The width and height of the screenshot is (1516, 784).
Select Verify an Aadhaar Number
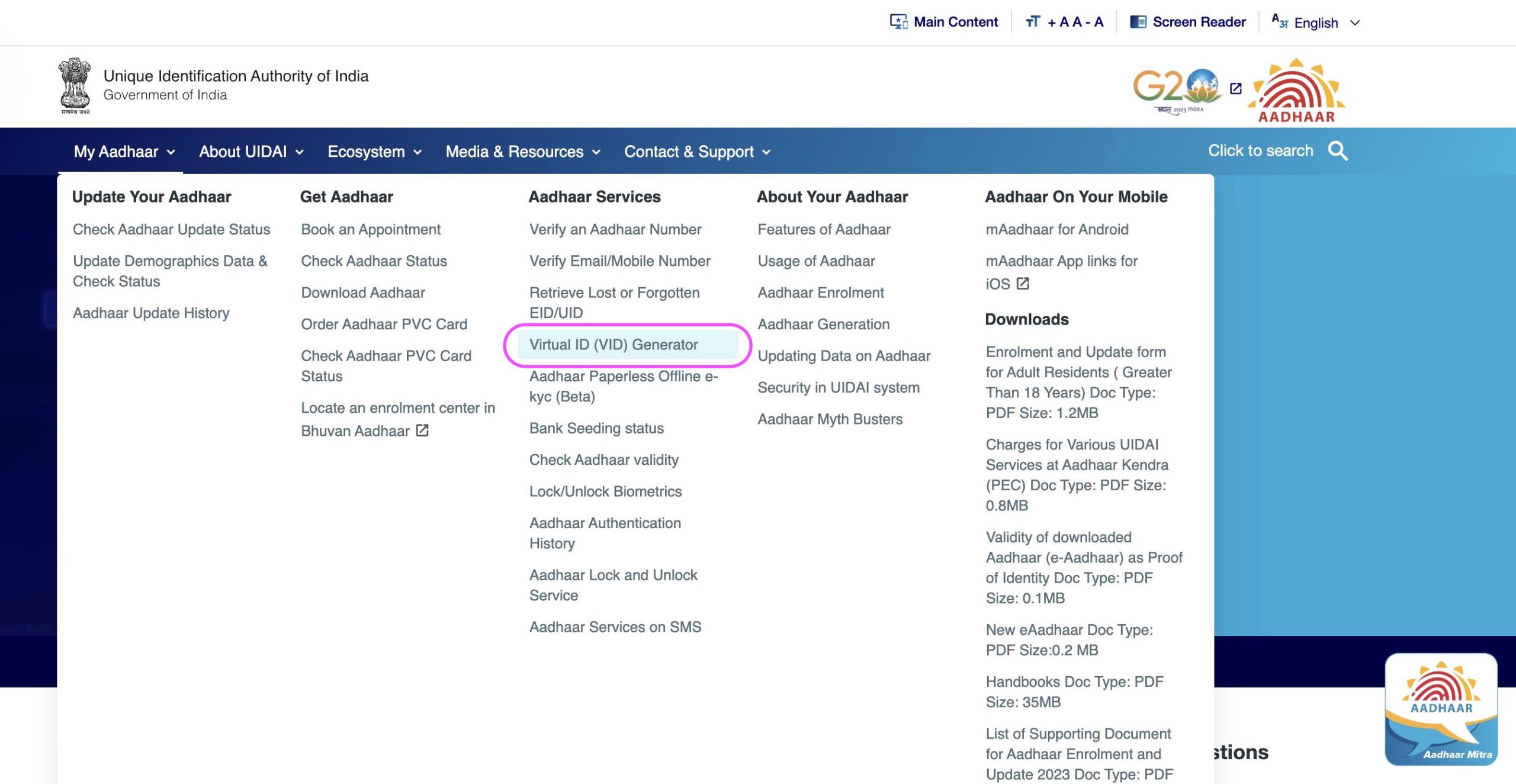coord(615,229)
